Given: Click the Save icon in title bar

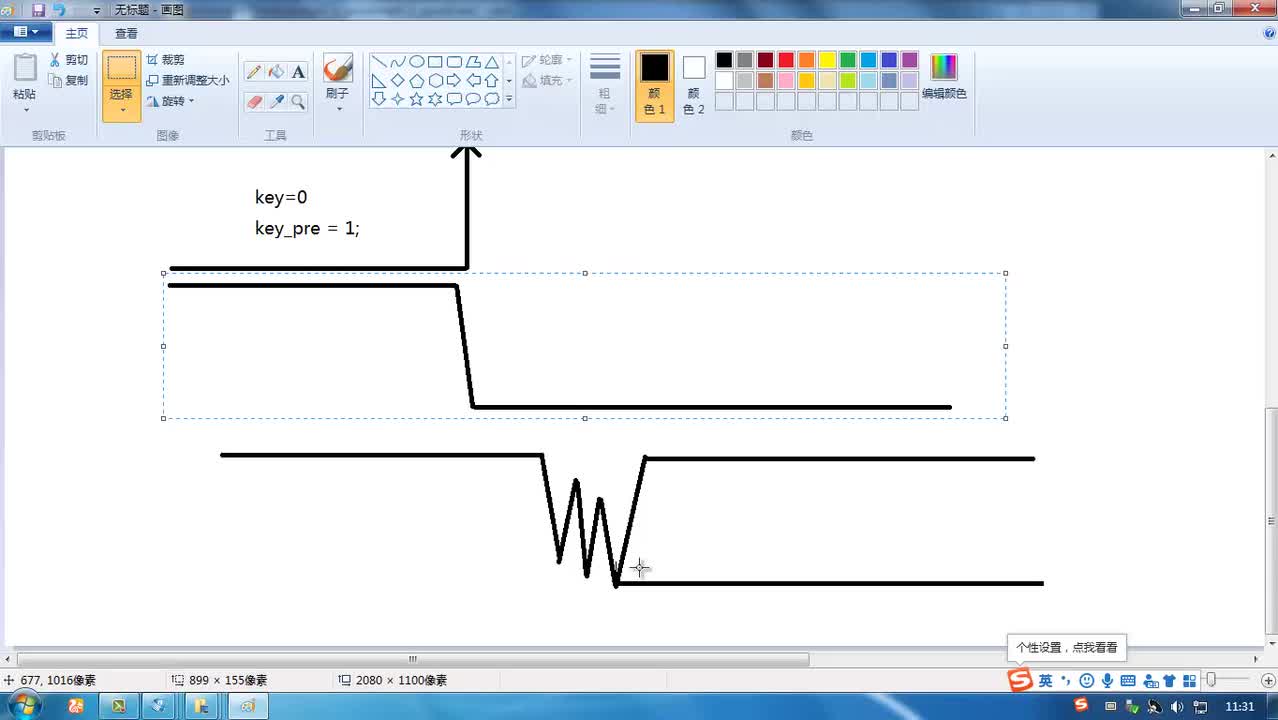Looking at the screenshot, I should (x=38, y=9).
